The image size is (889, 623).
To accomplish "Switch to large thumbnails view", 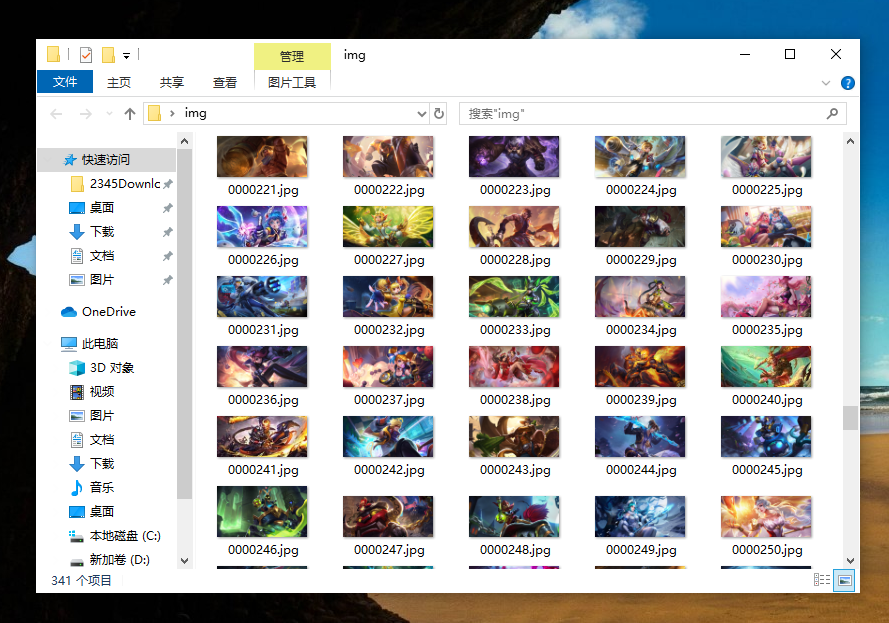I will click(844, 580).
